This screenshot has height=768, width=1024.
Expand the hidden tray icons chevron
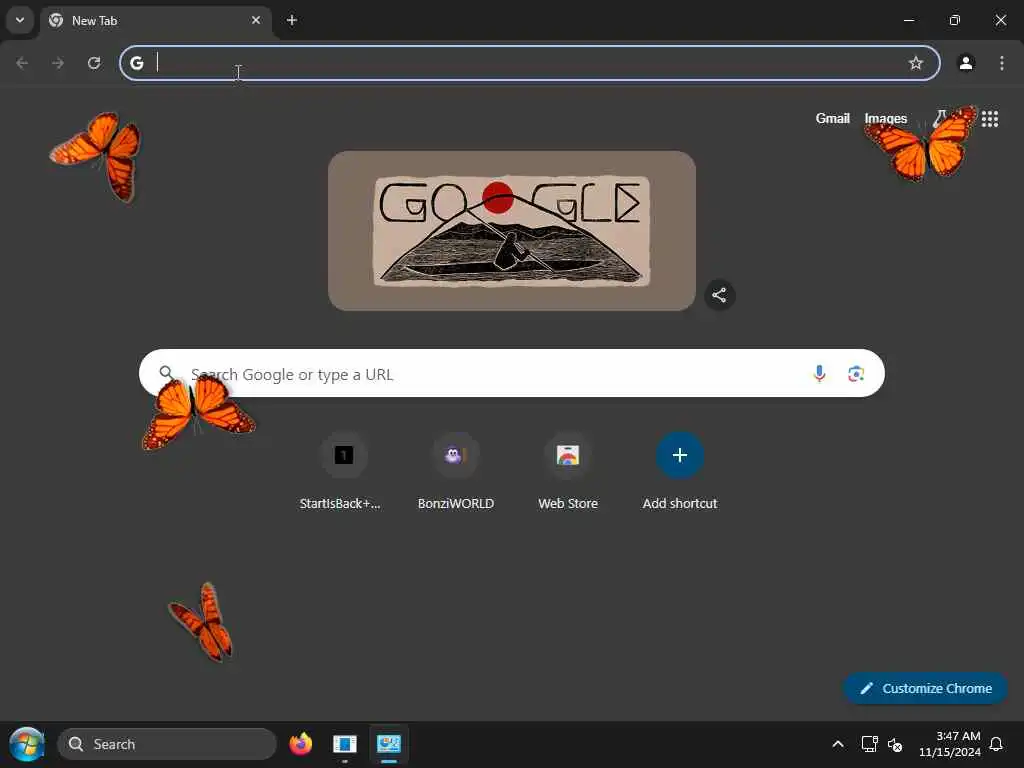pos(838,744)
